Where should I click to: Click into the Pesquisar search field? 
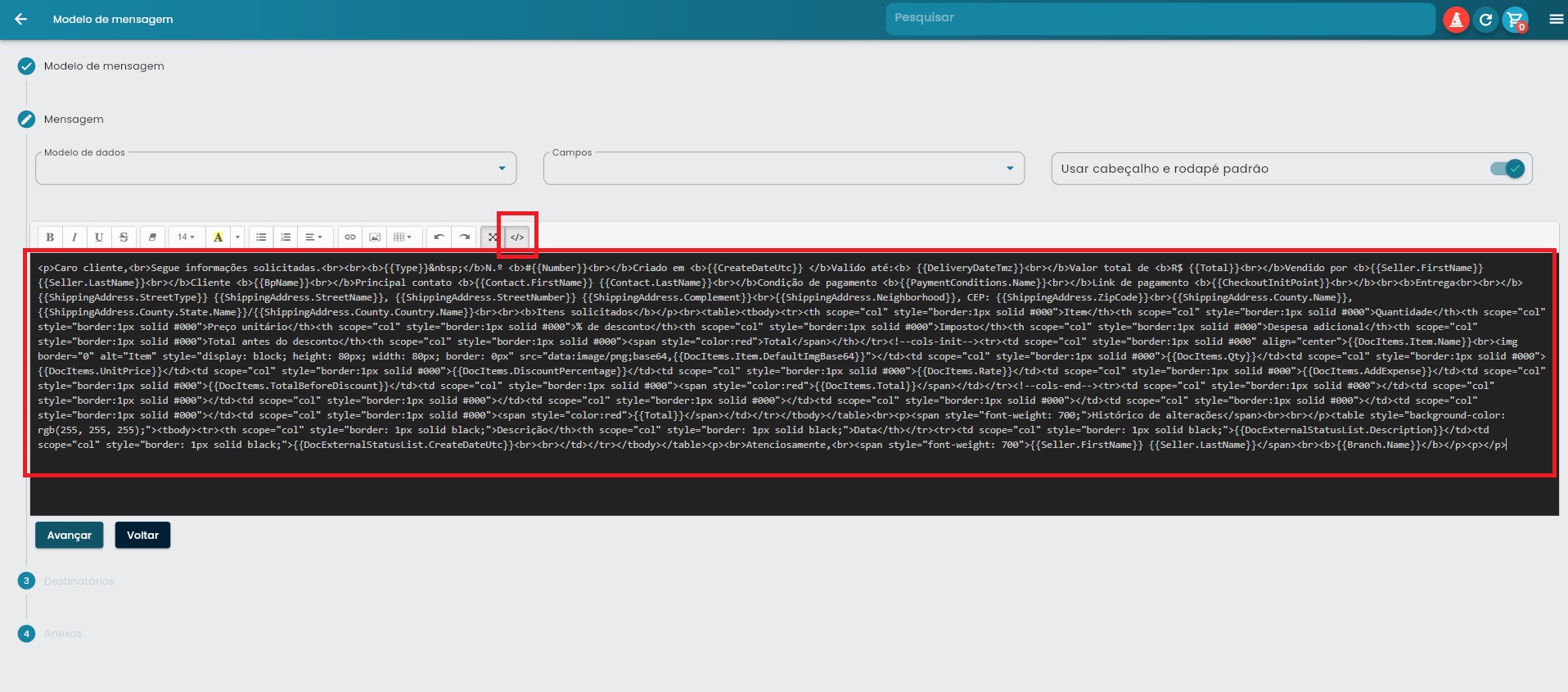click(x=1160, y=18)
